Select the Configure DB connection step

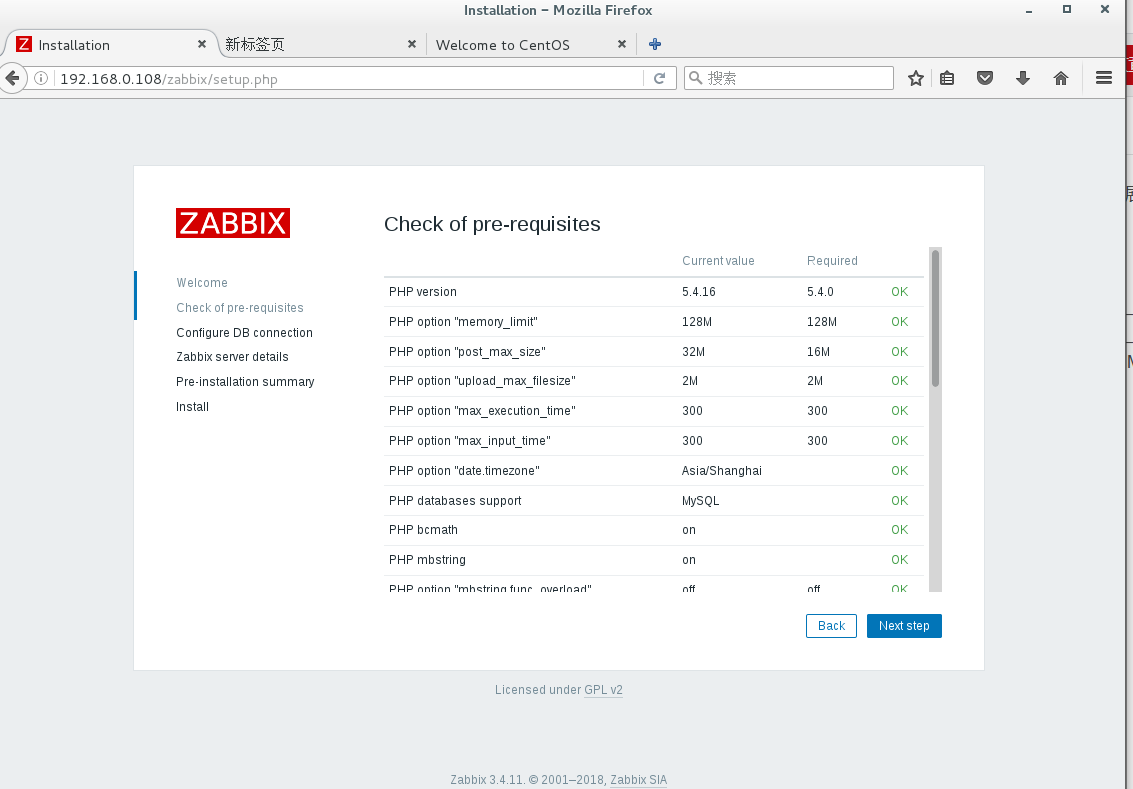click(x=244, y=332)
